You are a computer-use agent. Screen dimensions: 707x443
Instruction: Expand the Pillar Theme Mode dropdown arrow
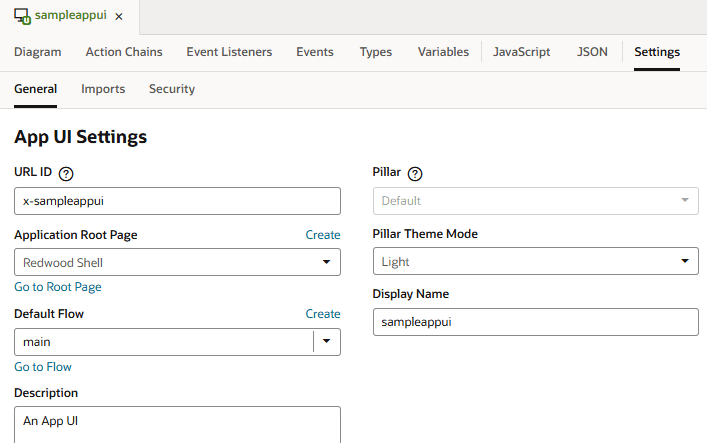point(685,261)
